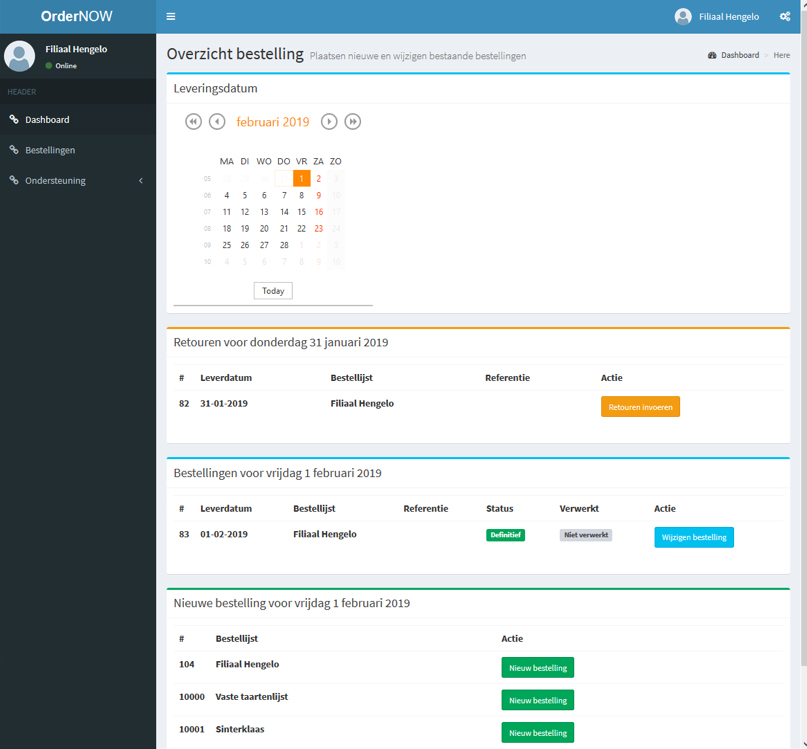Click the Status column header
807x749 pixels.
click(x=499, y=509)
